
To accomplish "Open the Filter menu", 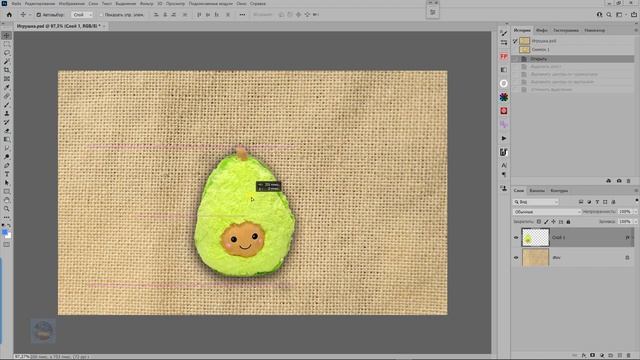I will (x=147, y=4).
